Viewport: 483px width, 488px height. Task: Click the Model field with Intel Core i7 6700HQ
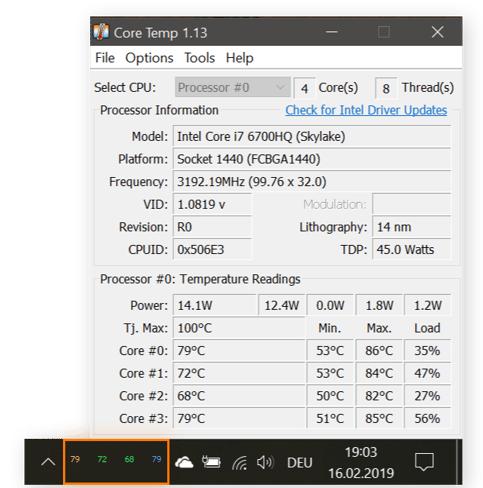[312, 136]
